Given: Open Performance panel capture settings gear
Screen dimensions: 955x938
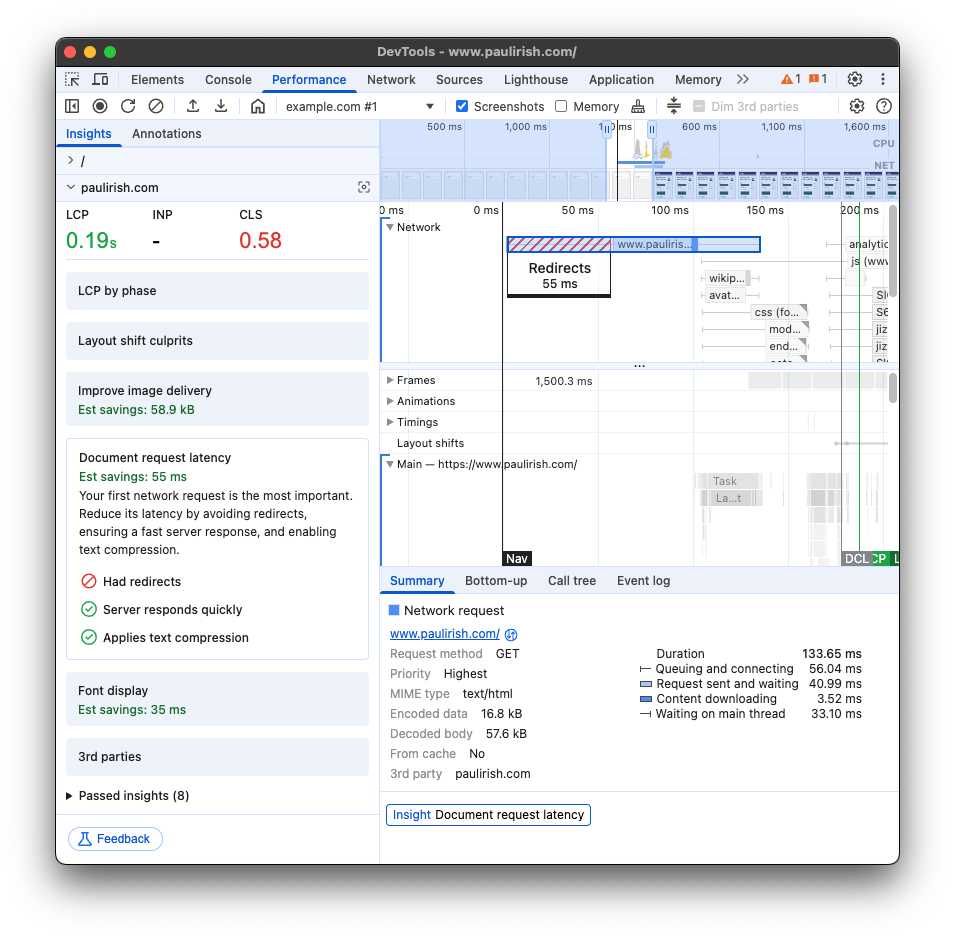Looking at the screenshot, I should (x=857, y=106).
